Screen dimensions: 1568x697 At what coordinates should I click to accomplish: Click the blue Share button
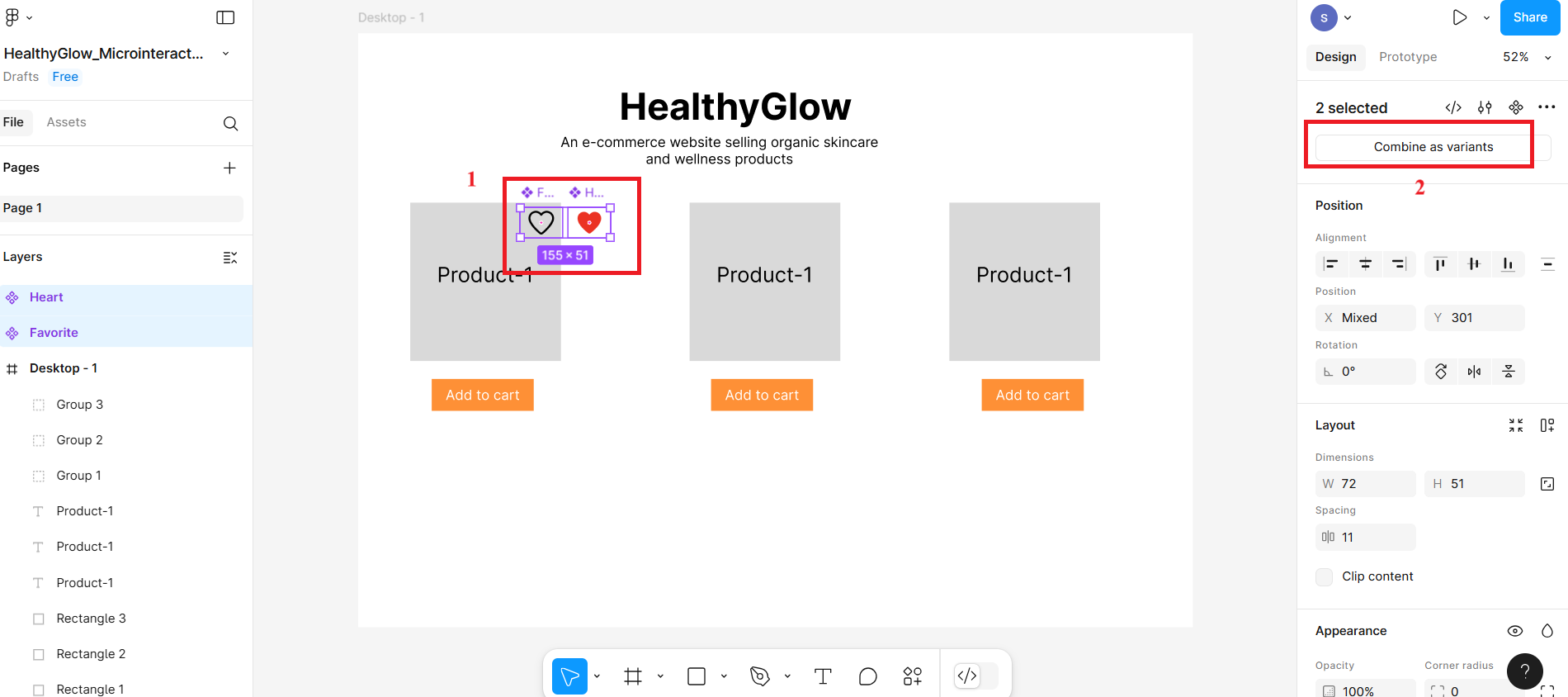[1529, 17]
